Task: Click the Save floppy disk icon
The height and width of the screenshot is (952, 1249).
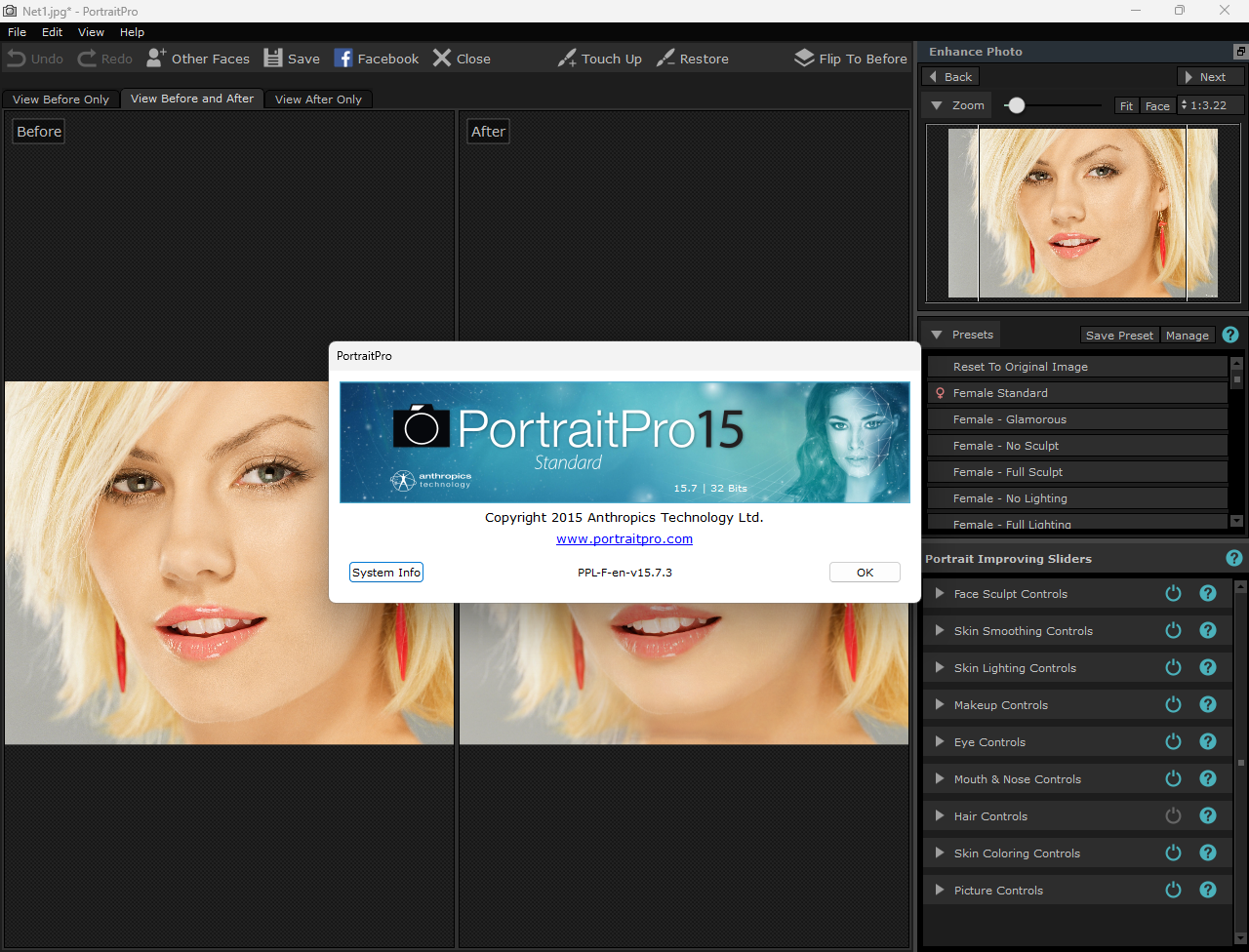Action: pos(273,59)
